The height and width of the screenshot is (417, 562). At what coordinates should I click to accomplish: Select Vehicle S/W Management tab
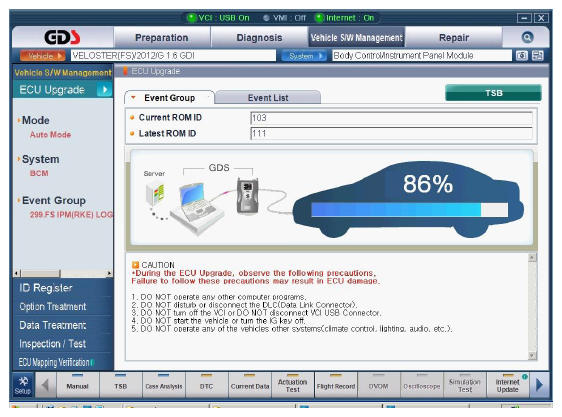click(357, 37)
